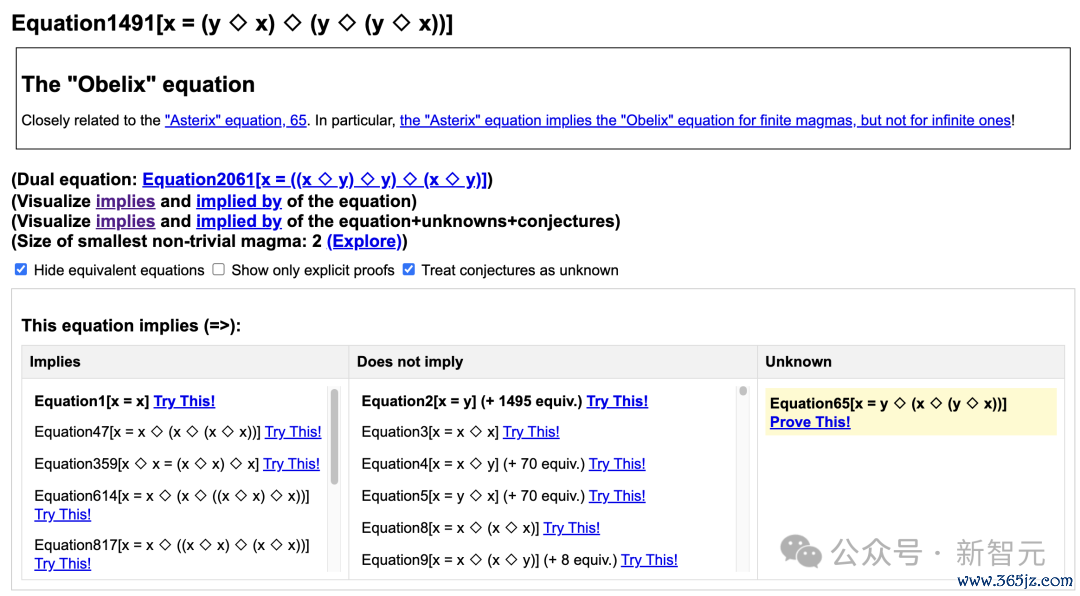Click Try This! beside Equation9
Viewport: 1080px width, 596px height.
(649, 560)
